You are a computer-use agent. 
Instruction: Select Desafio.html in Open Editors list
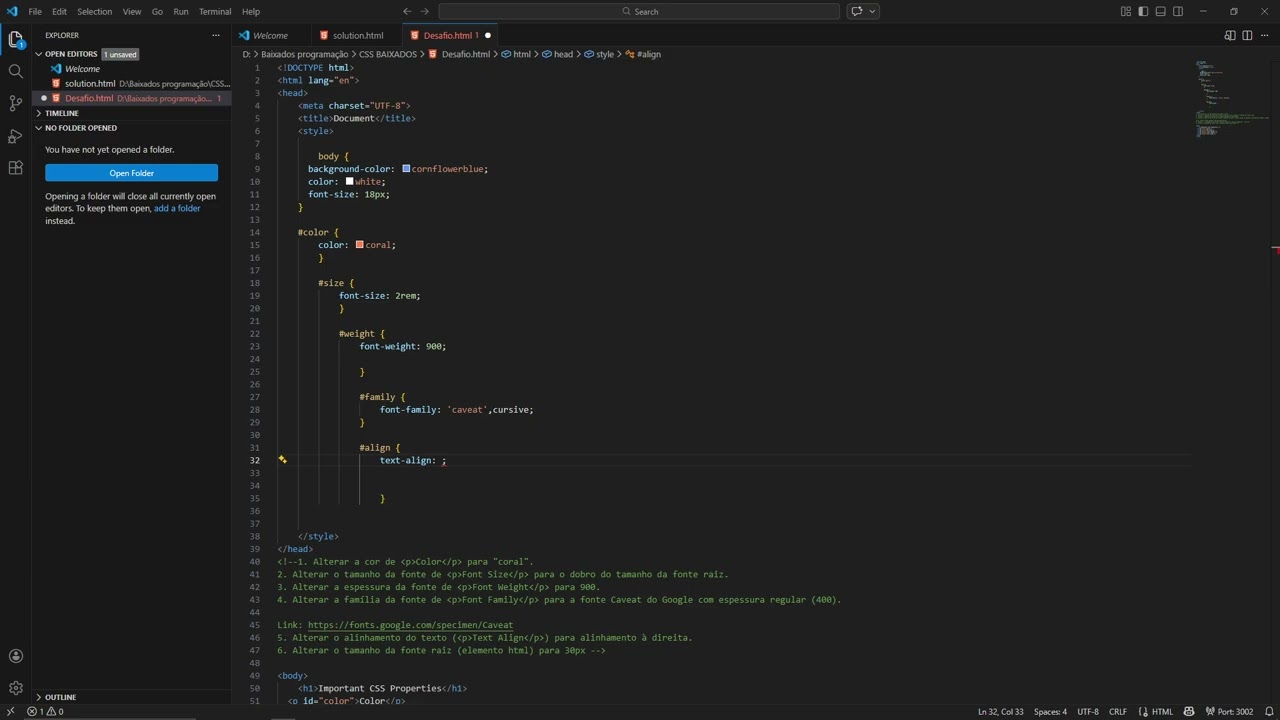[132, 98]
